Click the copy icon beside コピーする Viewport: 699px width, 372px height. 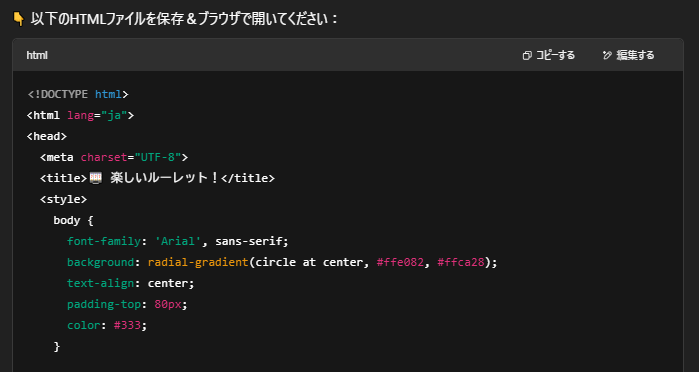[x=527, y=55]
